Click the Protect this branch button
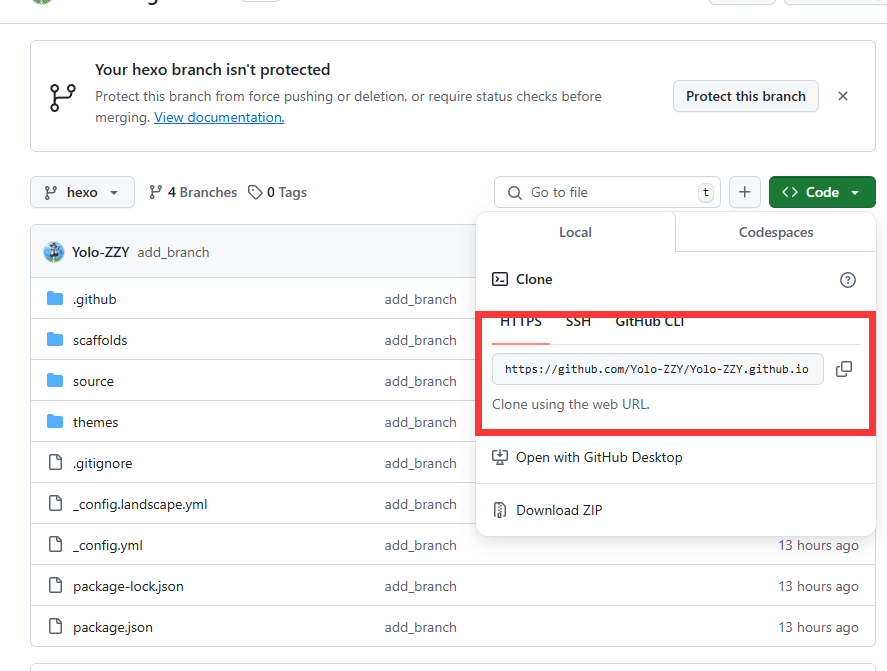887x671 pixels. tap(745, 96)
